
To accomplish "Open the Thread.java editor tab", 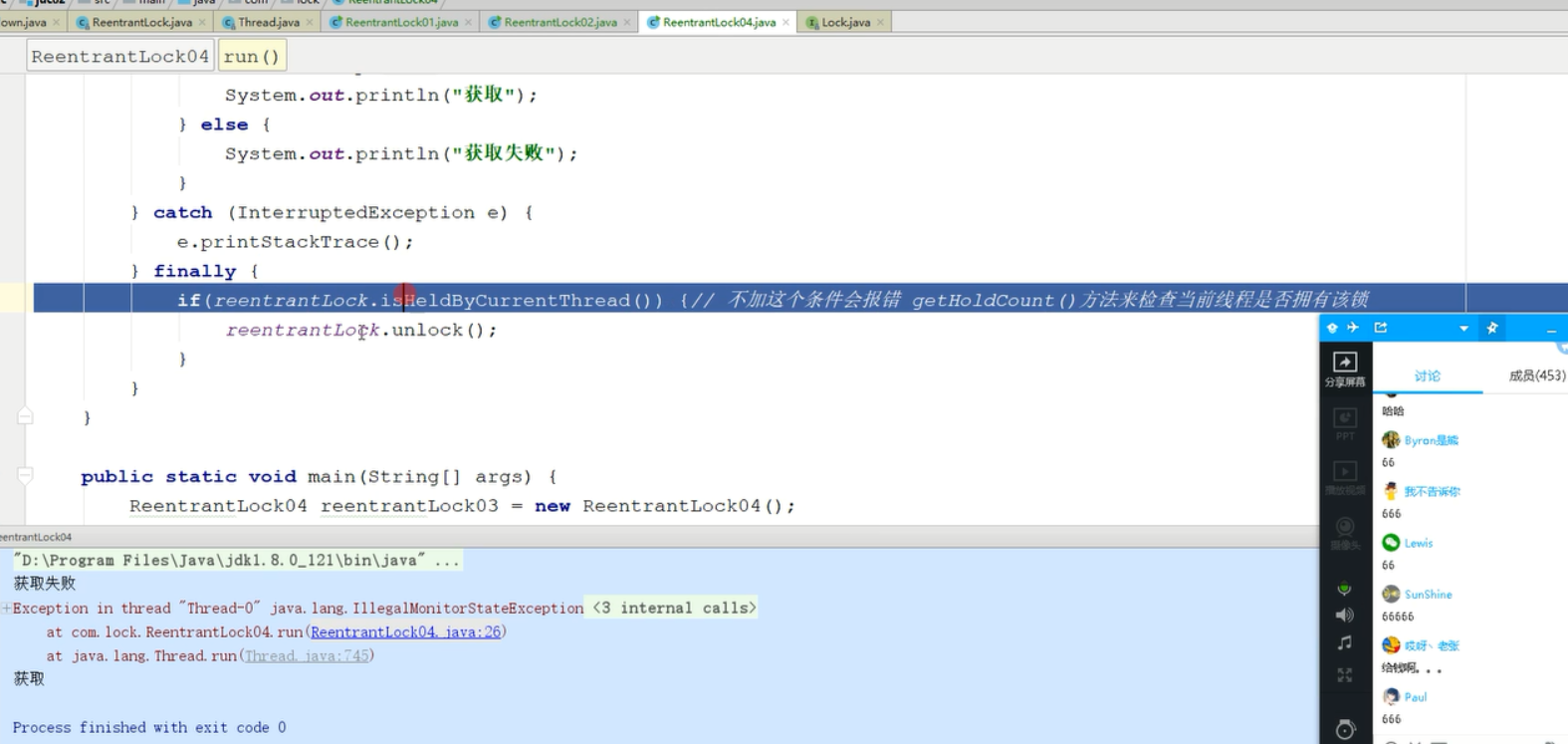I will click(268, 22).
